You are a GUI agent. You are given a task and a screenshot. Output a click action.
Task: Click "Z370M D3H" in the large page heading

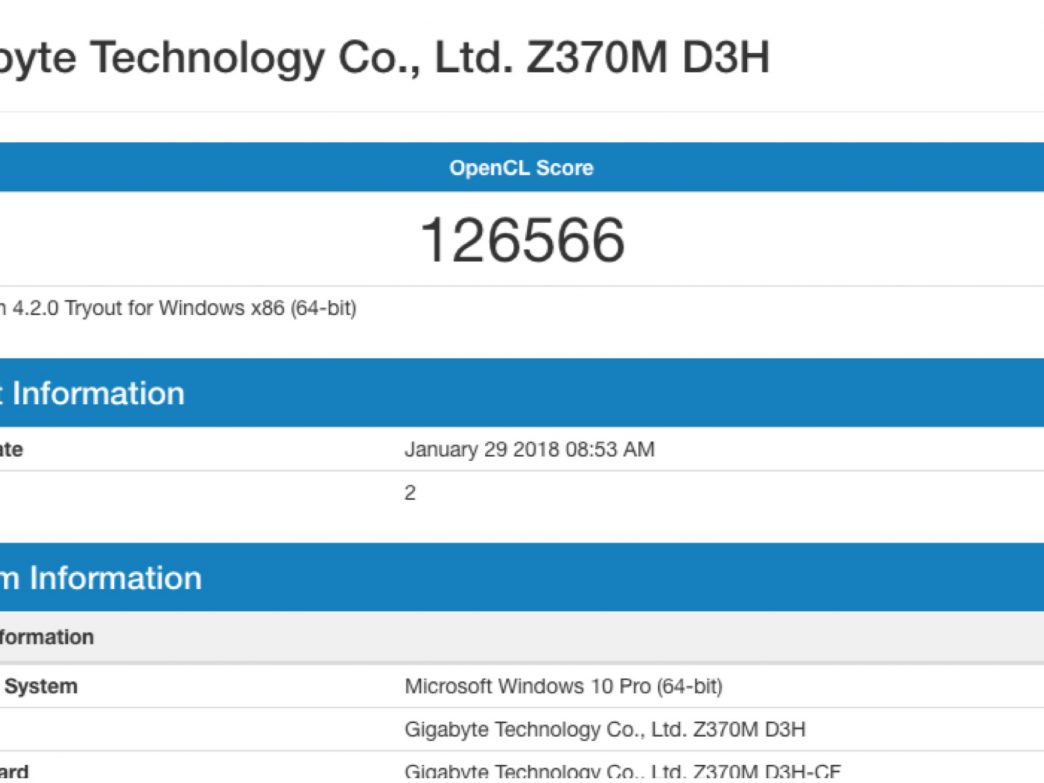pos(647,58)
